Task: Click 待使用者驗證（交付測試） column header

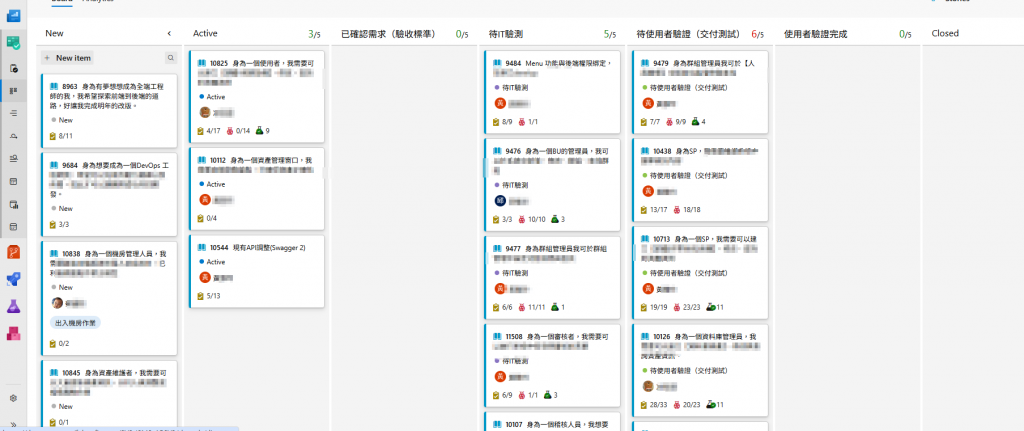Action: pos(688,34)
